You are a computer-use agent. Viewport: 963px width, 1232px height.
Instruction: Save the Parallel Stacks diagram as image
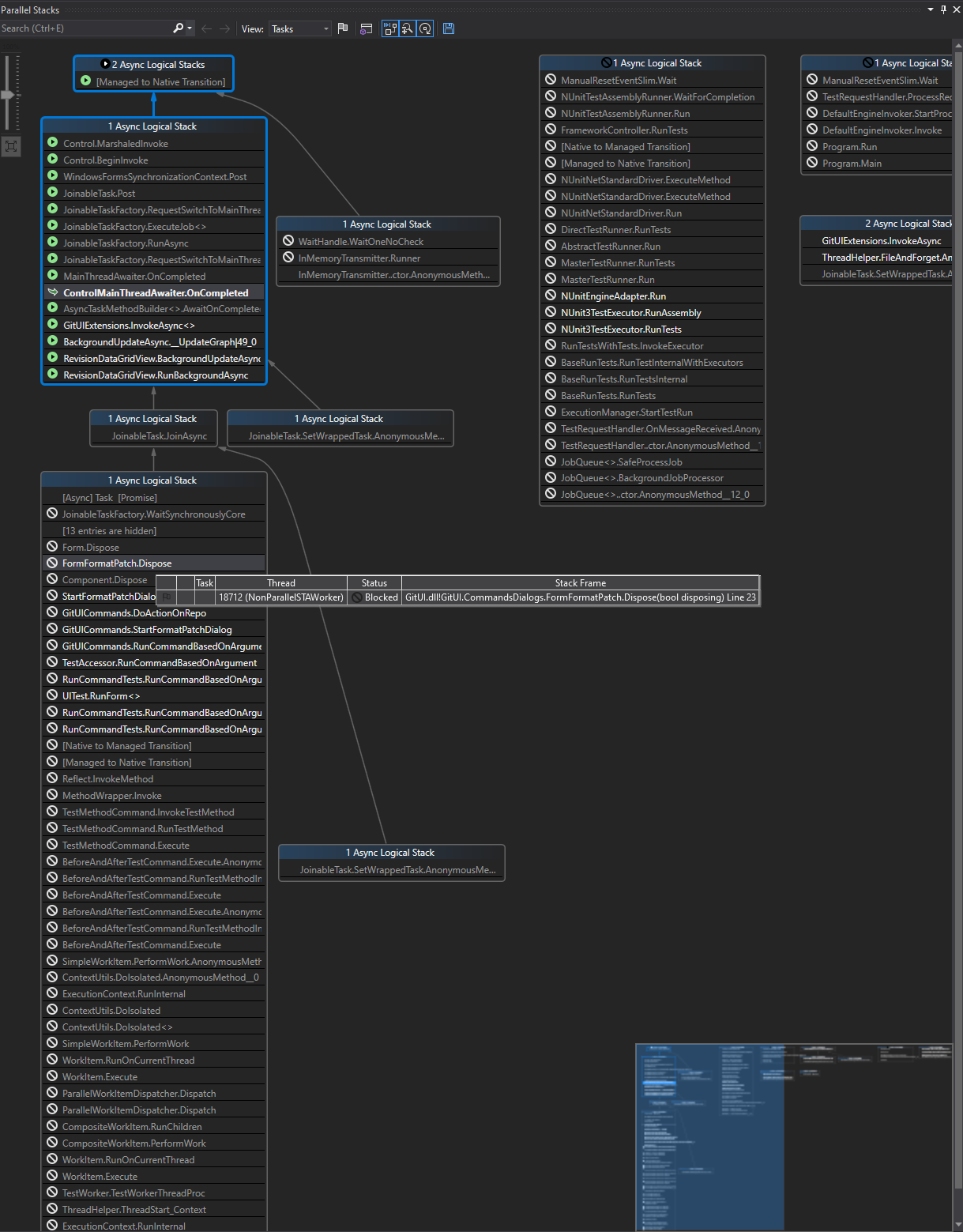click(x=449, y=28)
